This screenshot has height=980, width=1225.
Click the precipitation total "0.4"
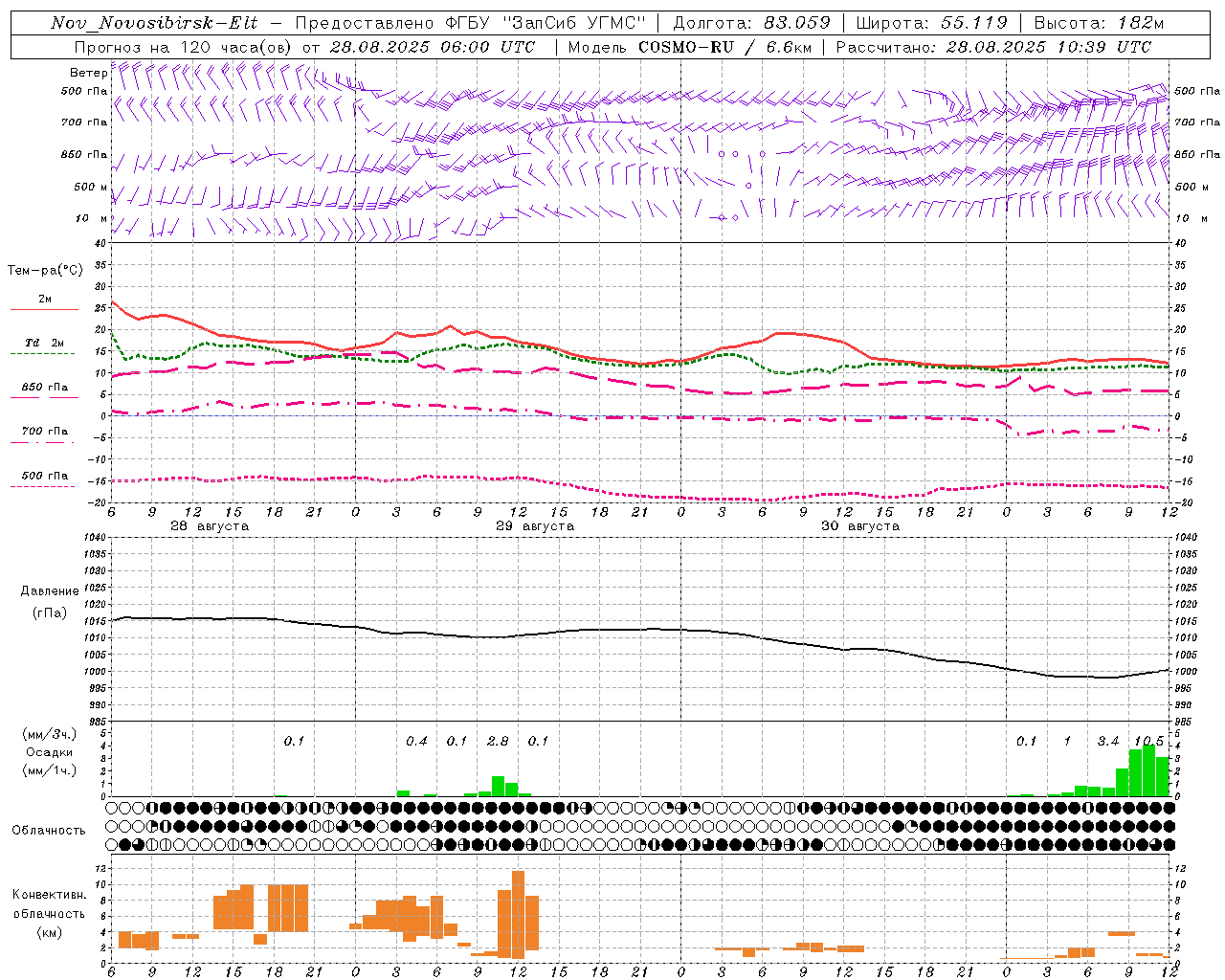click(416, 741)
